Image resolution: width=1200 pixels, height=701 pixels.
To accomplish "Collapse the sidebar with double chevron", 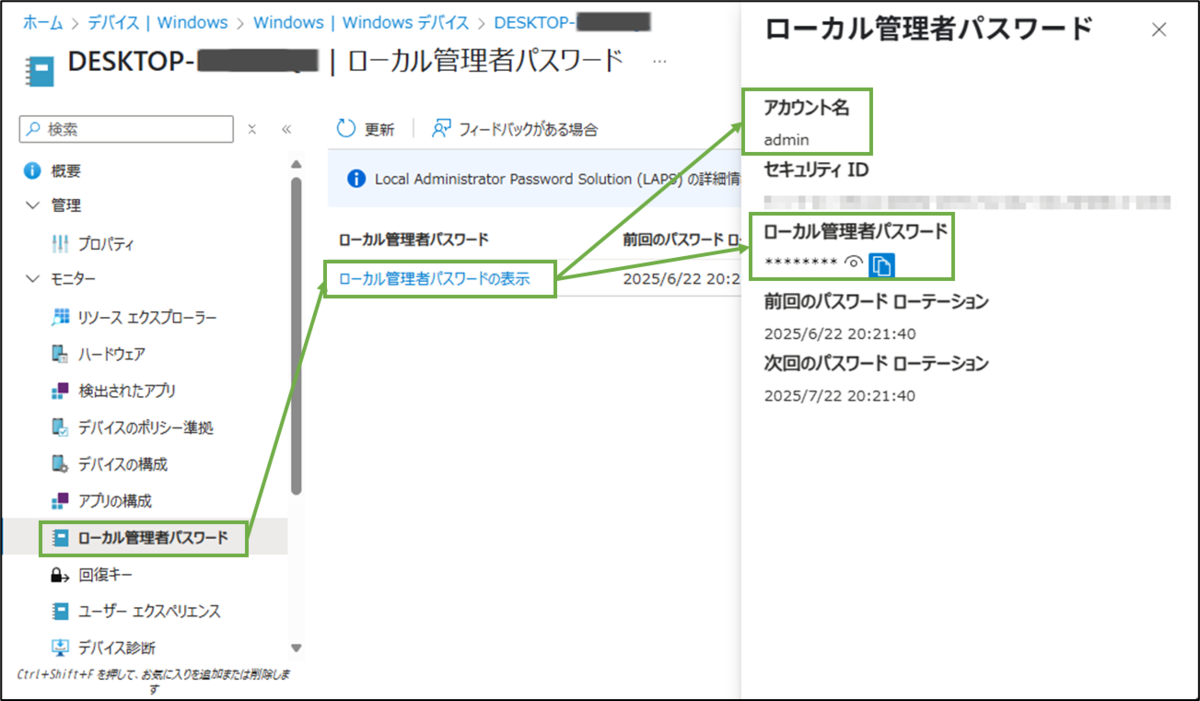I will (x=286, y=129).
